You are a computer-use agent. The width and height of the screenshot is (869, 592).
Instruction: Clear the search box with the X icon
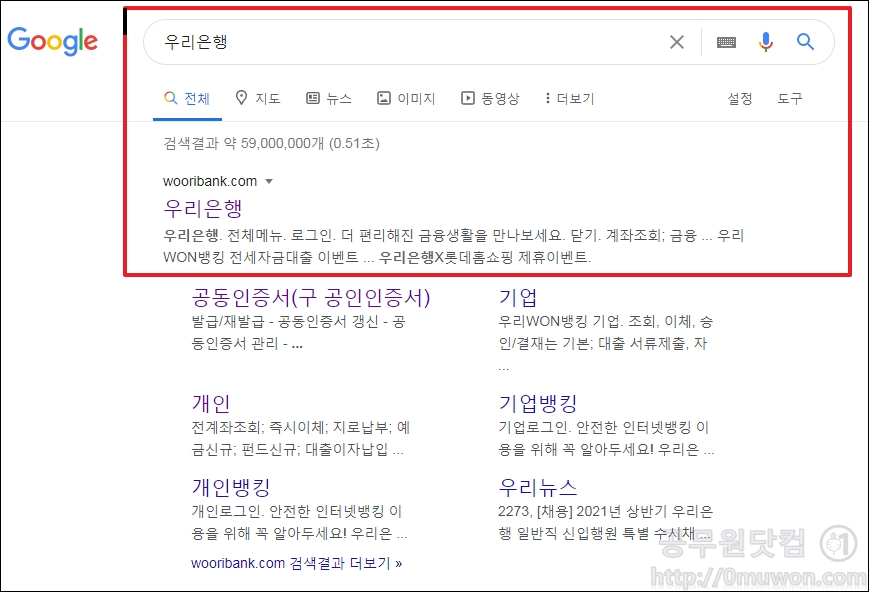pos(677,42)
